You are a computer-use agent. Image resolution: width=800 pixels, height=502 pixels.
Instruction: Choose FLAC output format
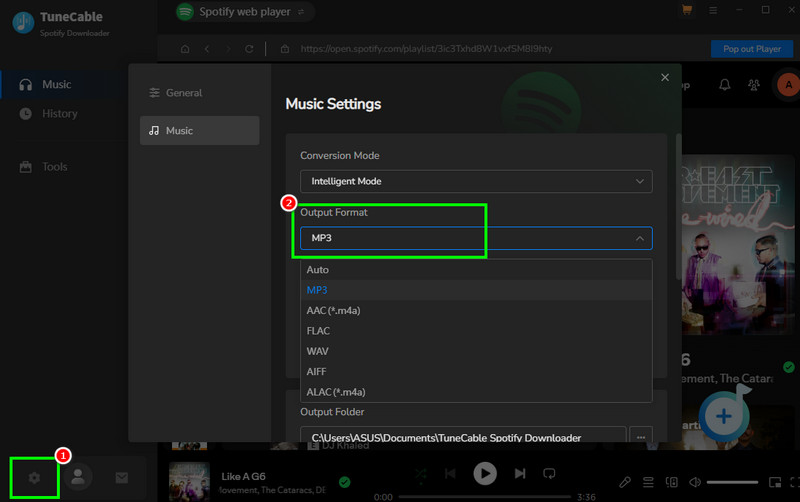[476, 331]
